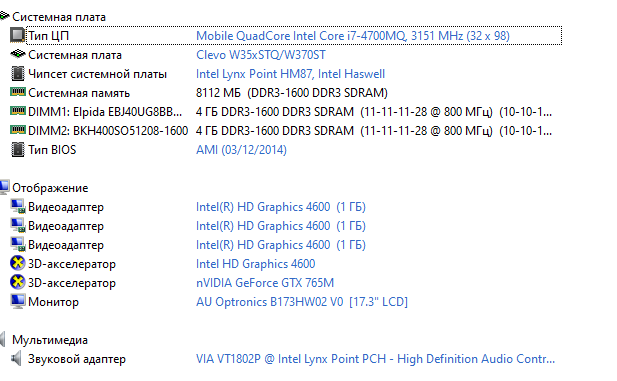
Task: Open the VIA VT1802P audio controller link
Action: point(375,359)
